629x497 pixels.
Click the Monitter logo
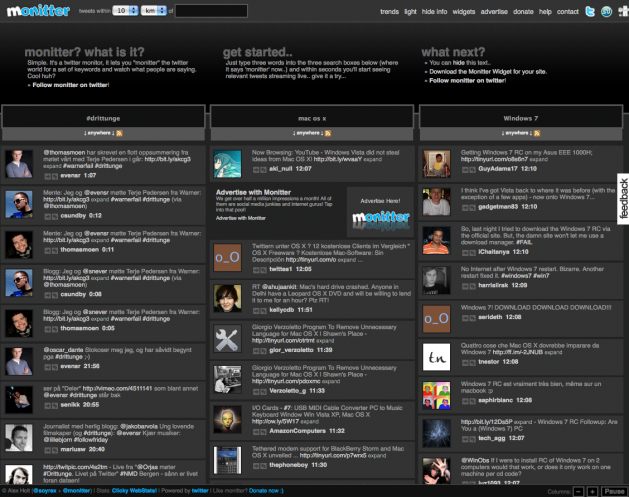click(x=39, y=11)
